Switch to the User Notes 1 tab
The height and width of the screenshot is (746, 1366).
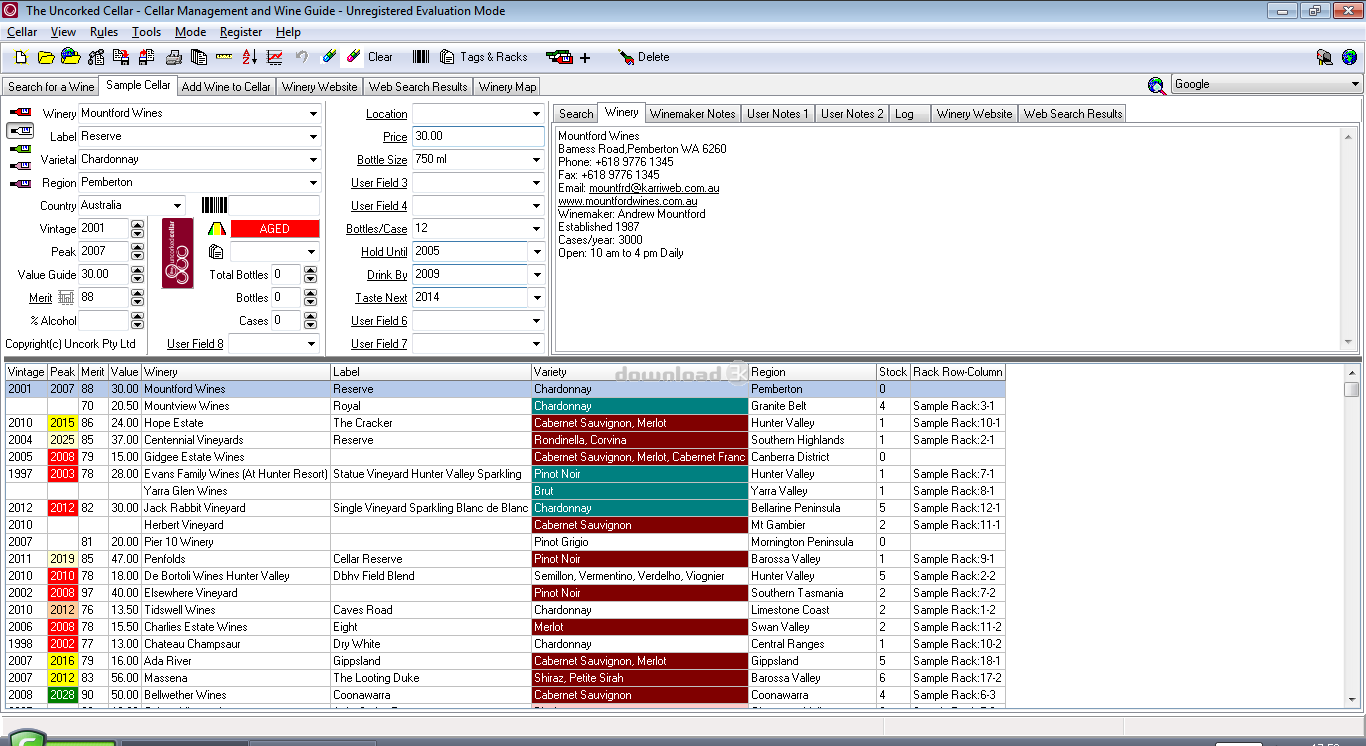click(777, 114)
